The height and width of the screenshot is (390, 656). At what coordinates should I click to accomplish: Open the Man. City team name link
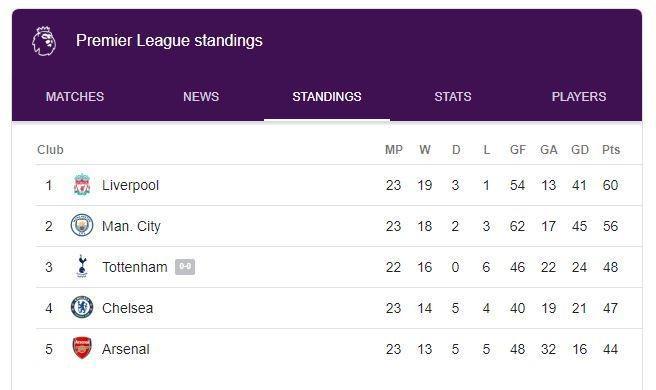coord(131,226)
